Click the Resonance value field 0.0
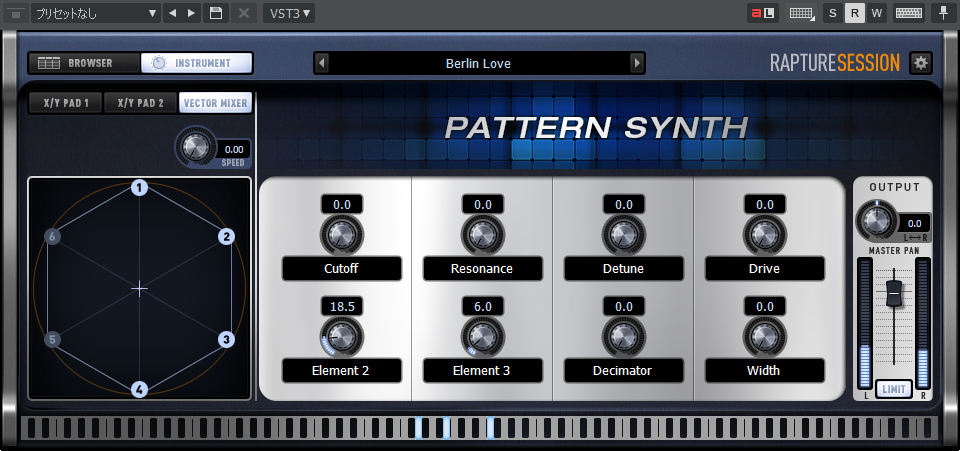The width and height of the screenshot is (960, 451). [482, 204]
